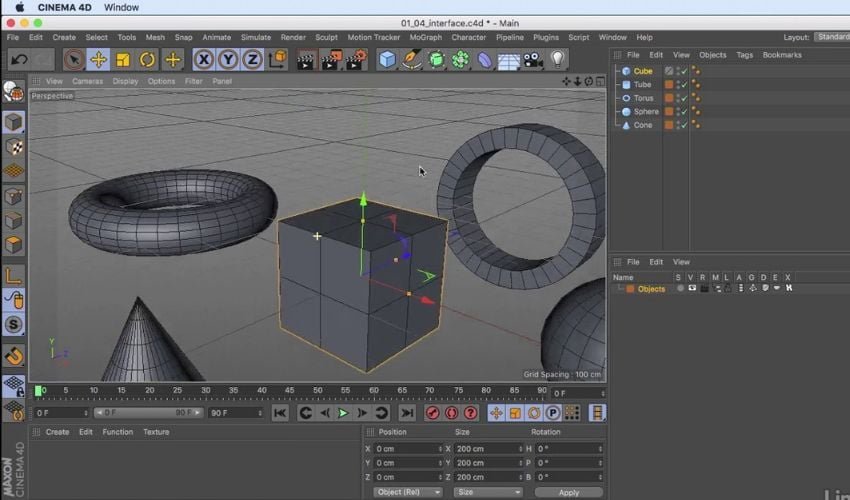Select Points mode in left palette
850x500 pixels.
click(x=14, y=196)
